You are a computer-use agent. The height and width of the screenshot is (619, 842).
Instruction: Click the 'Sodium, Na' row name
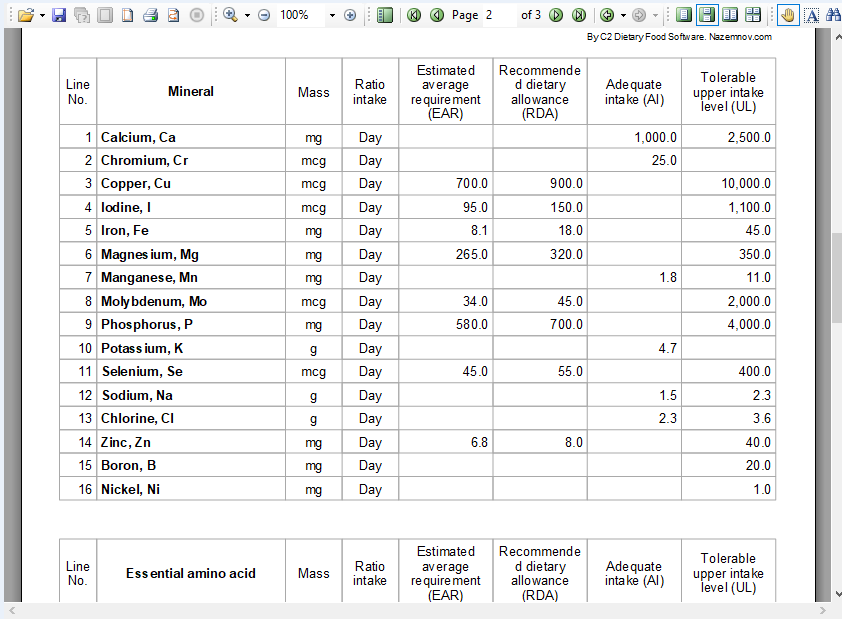pos(137,396)
